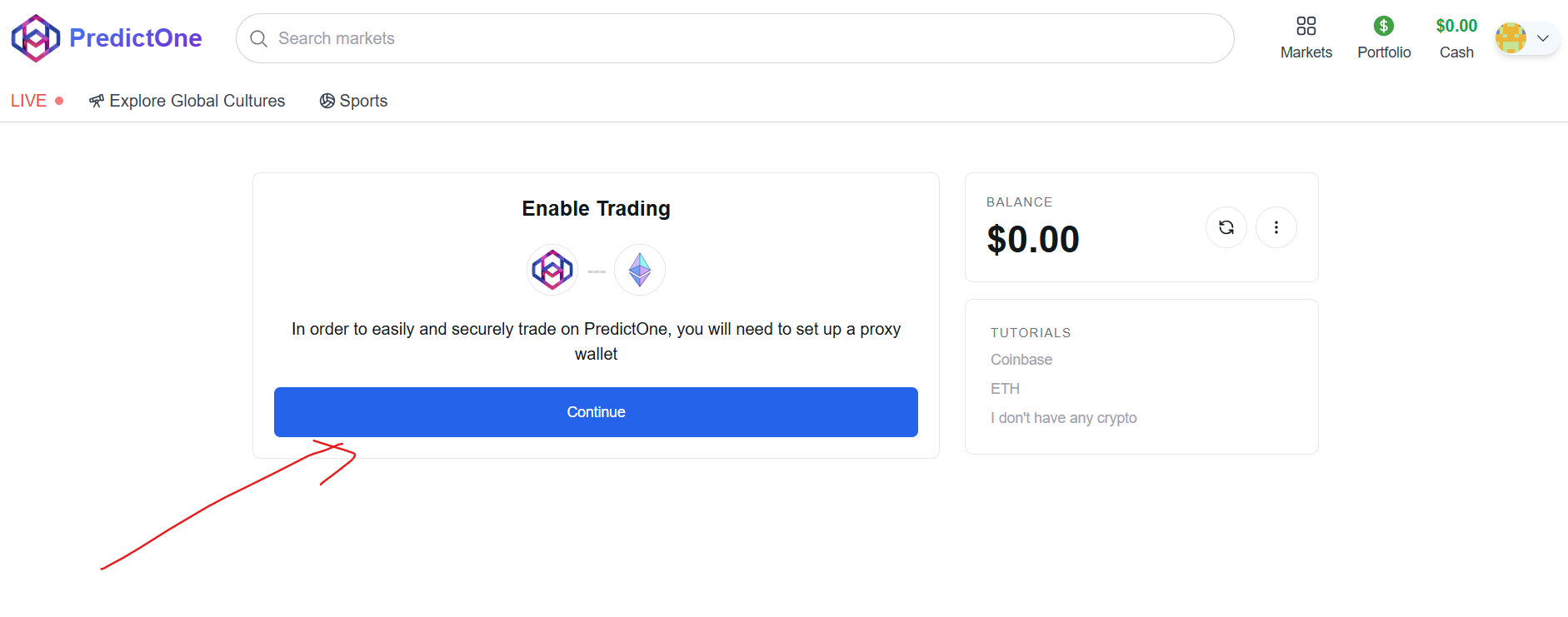The height and width of the screenshot is (617, 1568).
Task: Click the user profile avatar
Action: 1510,38
